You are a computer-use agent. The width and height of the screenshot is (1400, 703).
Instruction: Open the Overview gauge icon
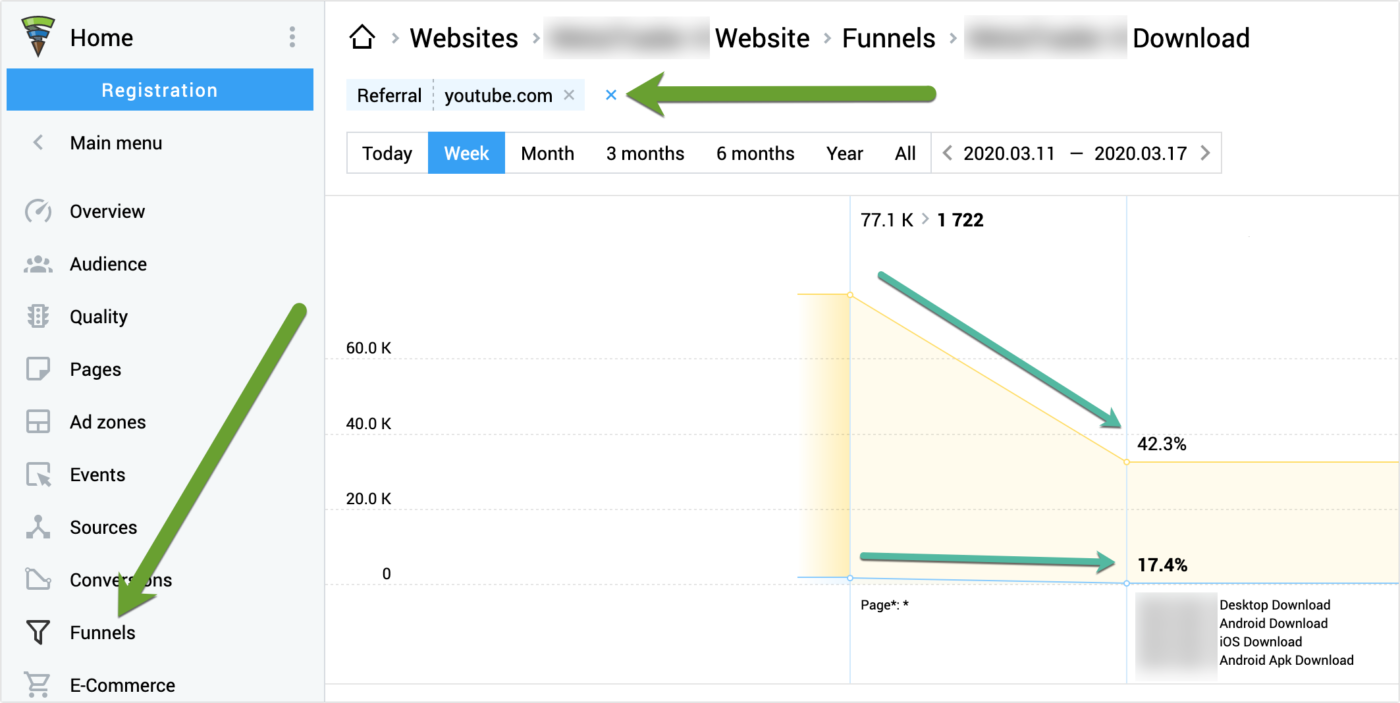coord(38,211)
